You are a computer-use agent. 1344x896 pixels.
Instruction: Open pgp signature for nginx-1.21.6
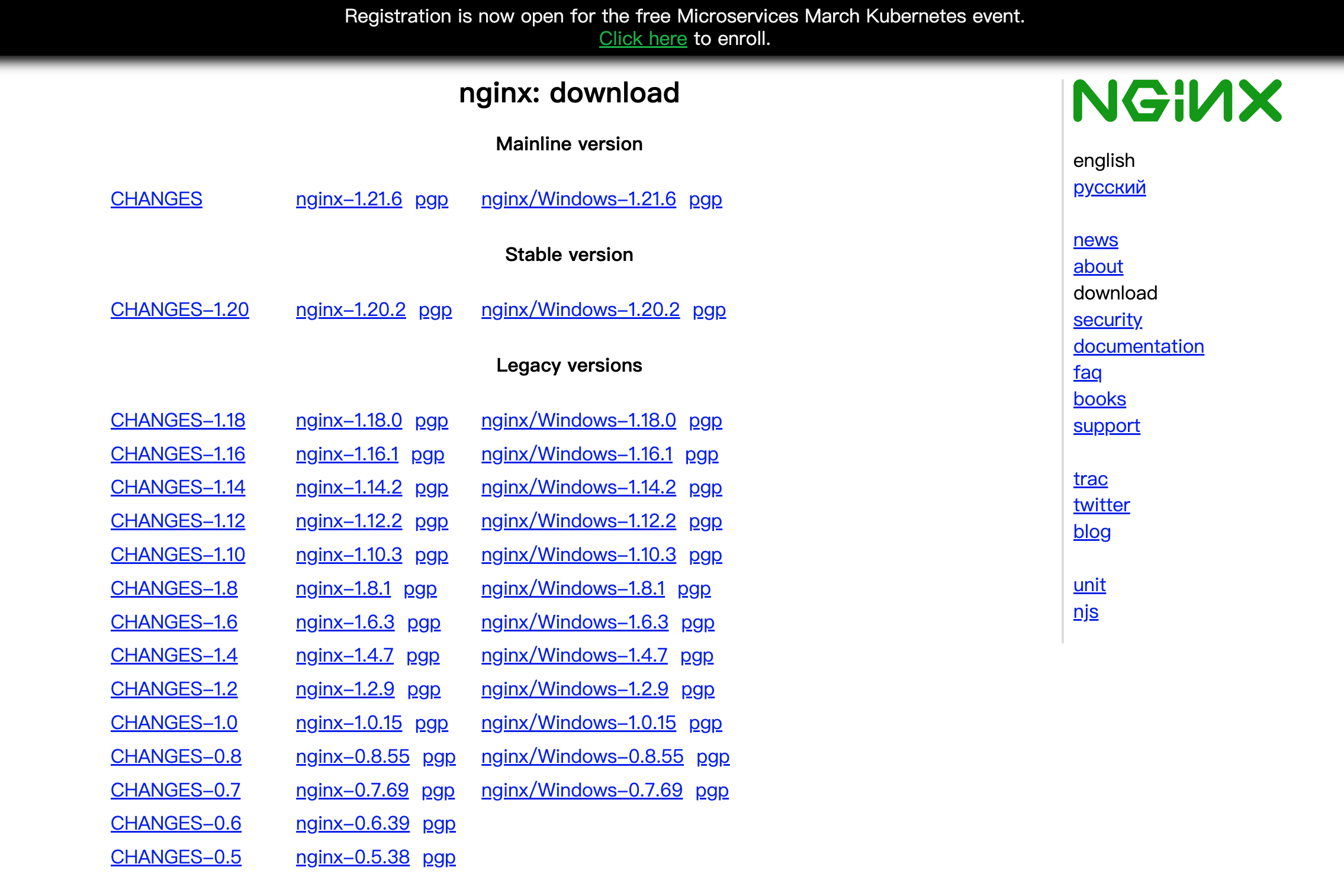coord(432,200)
